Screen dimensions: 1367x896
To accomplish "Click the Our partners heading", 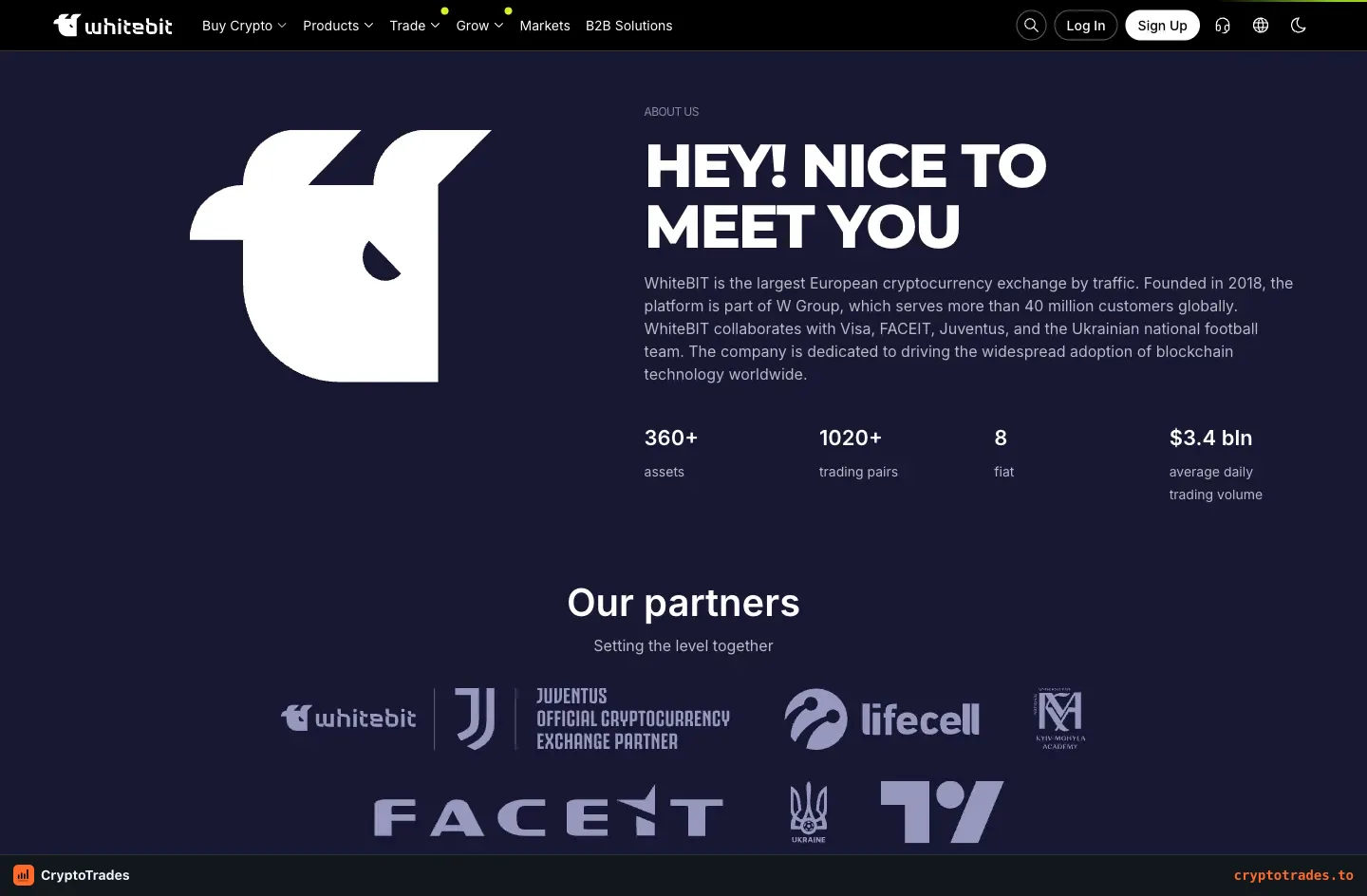I will 683,603.
